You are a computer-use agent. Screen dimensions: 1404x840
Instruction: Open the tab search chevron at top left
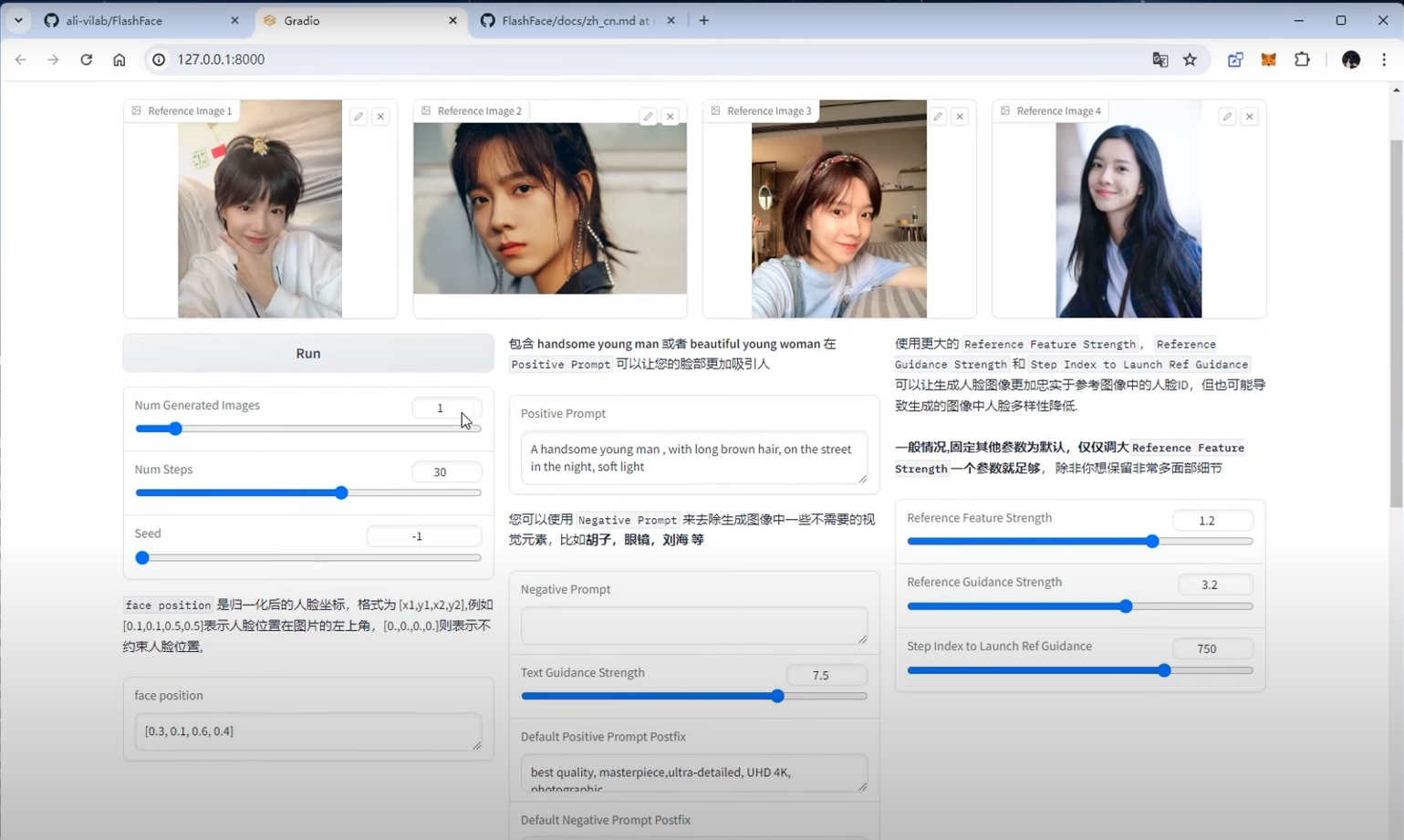(18, 20)
